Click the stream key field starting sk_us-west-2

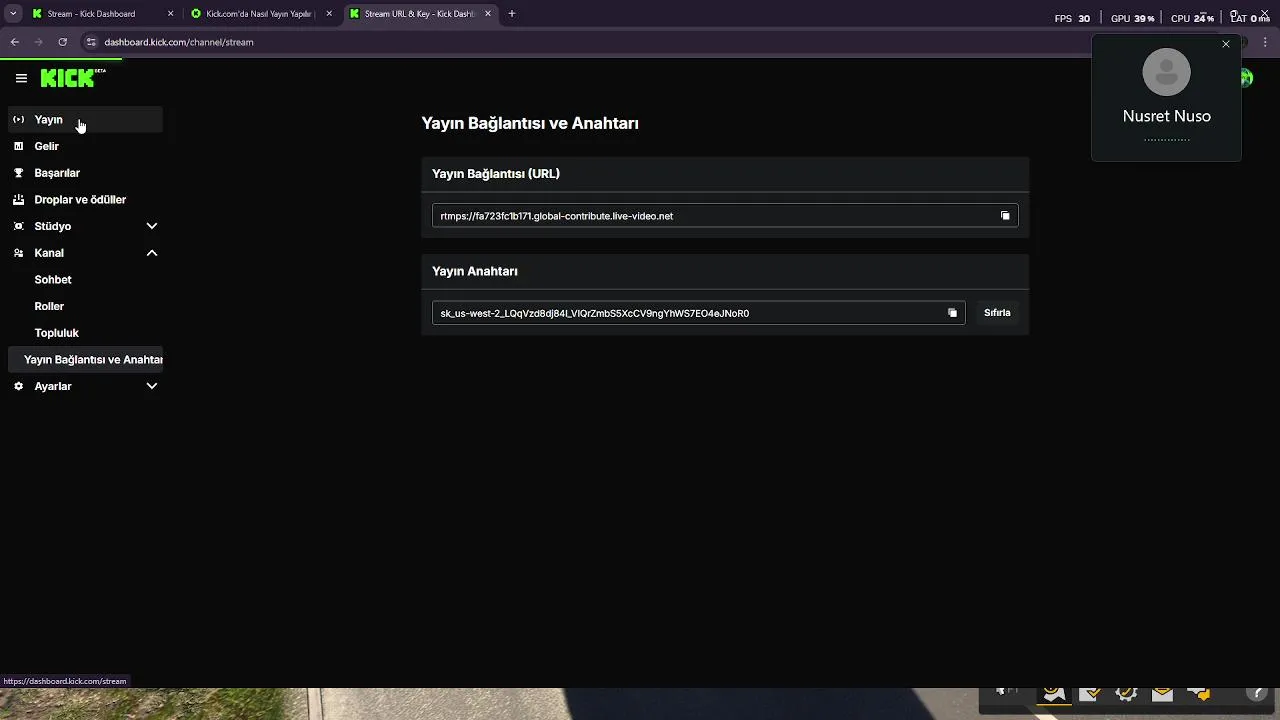tap(698, 313)
